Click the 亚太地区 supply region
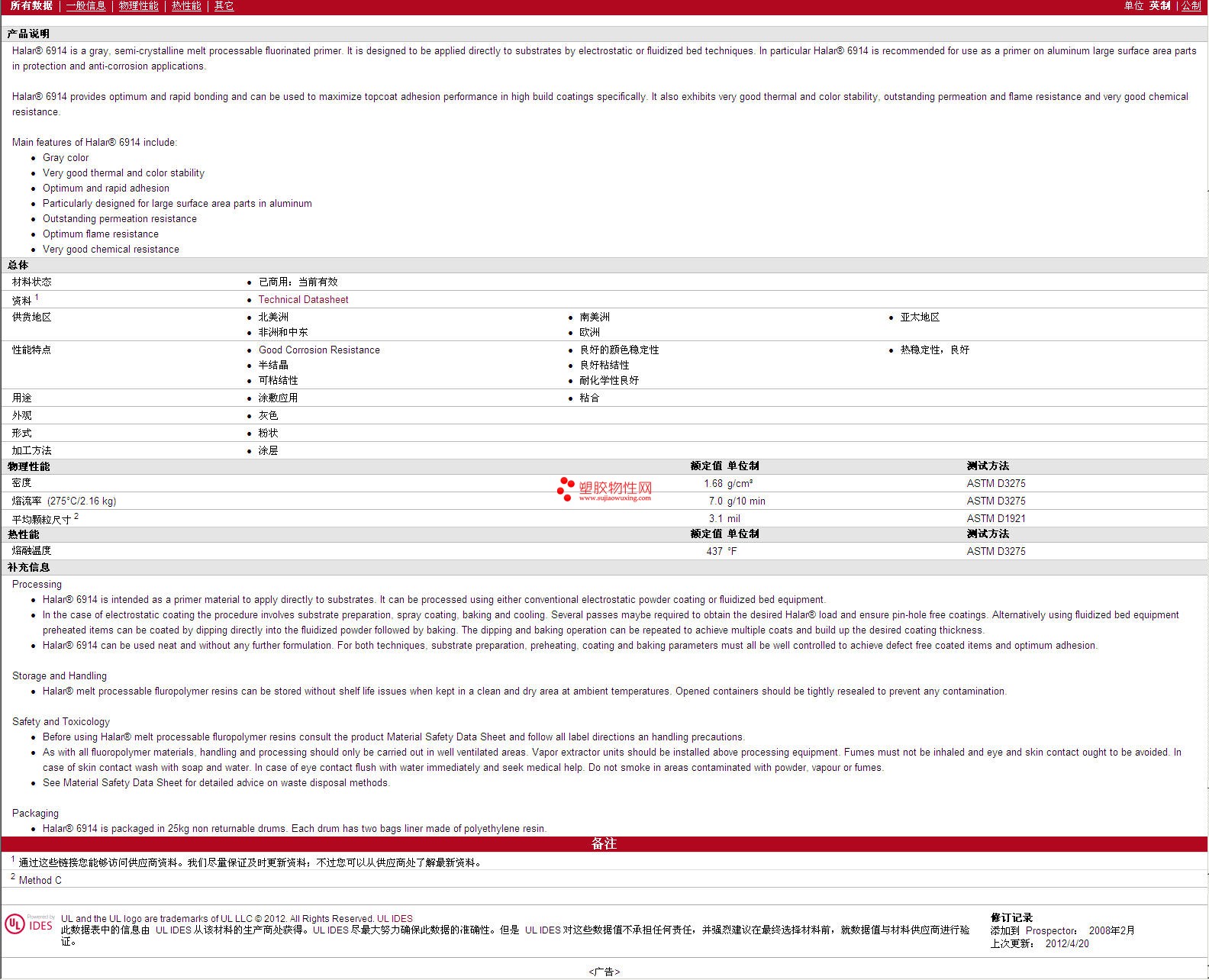1209x980 pixels. [920, 318]
